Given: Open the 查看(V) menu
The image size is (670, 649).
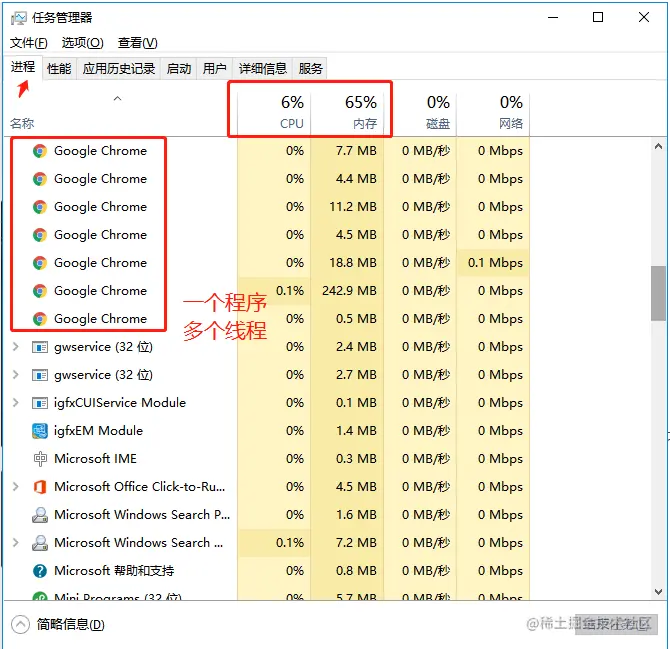Looking at the screenshot, I should [x=138, y=43].
